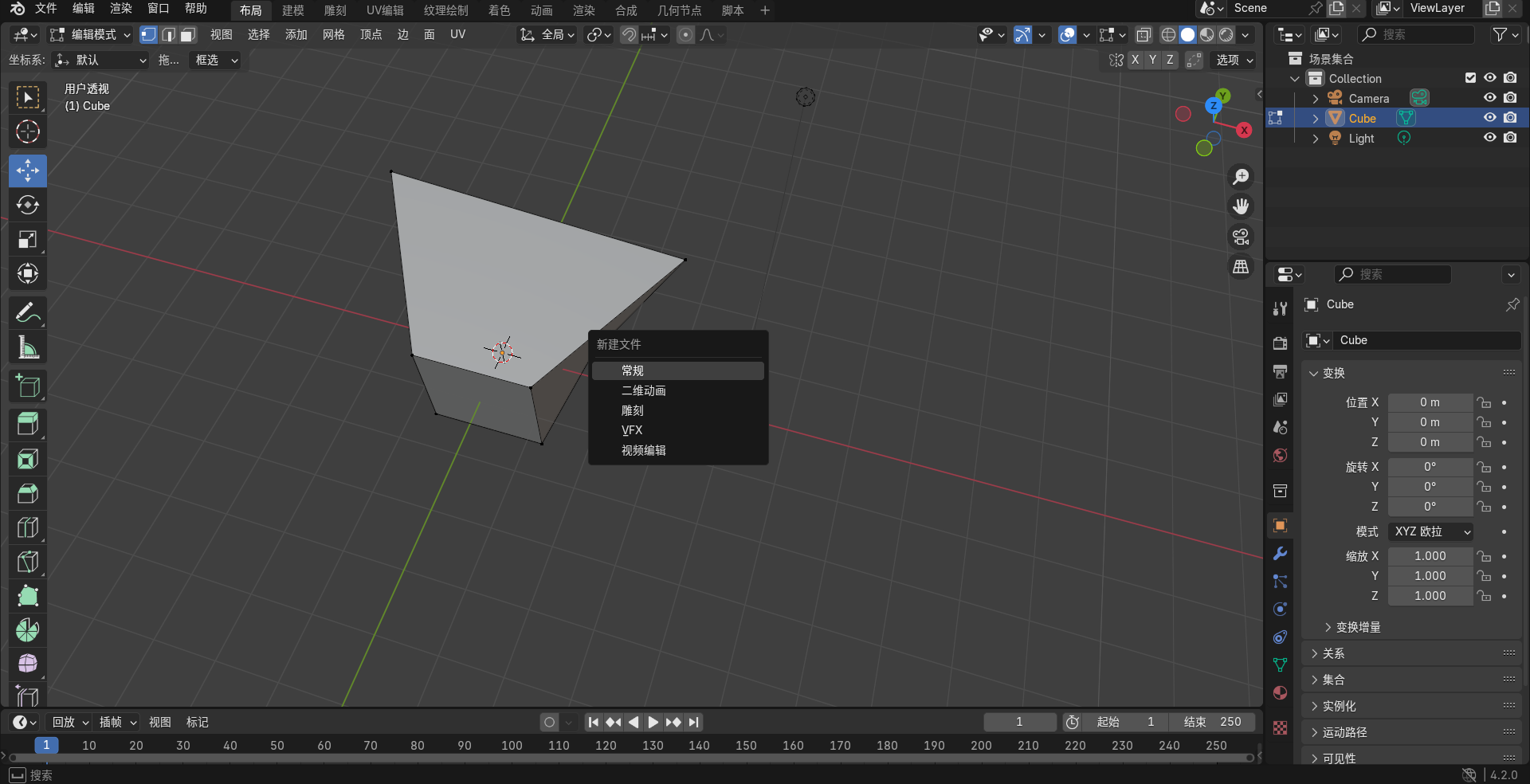Uncheck the Collection exclude checkbox

[1470, 78]
